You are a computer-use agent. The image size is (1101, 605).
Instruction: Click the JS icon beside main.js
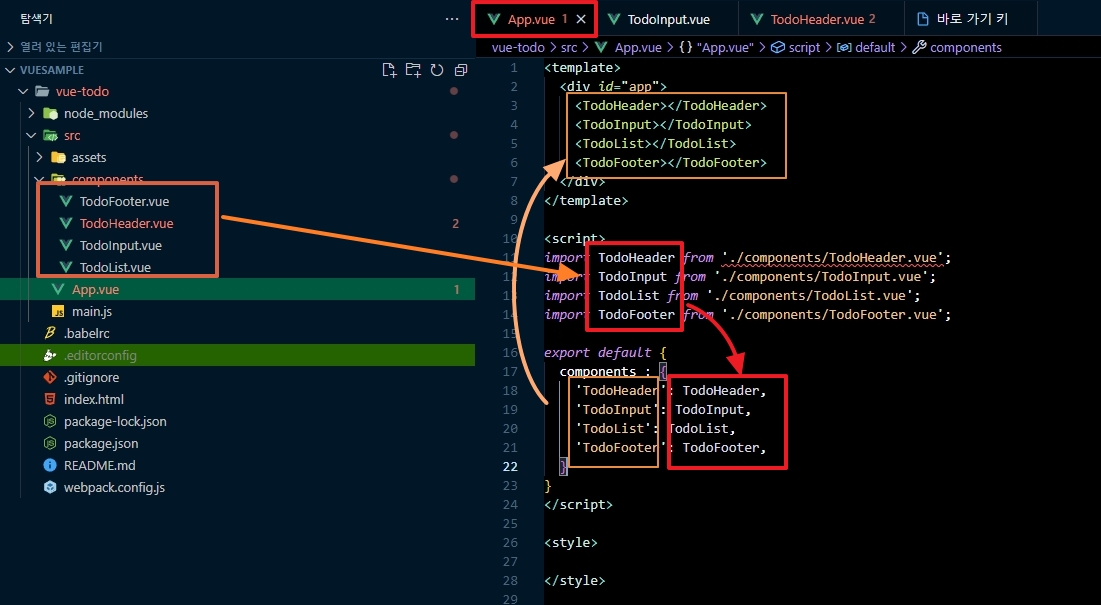coord(58,311)
